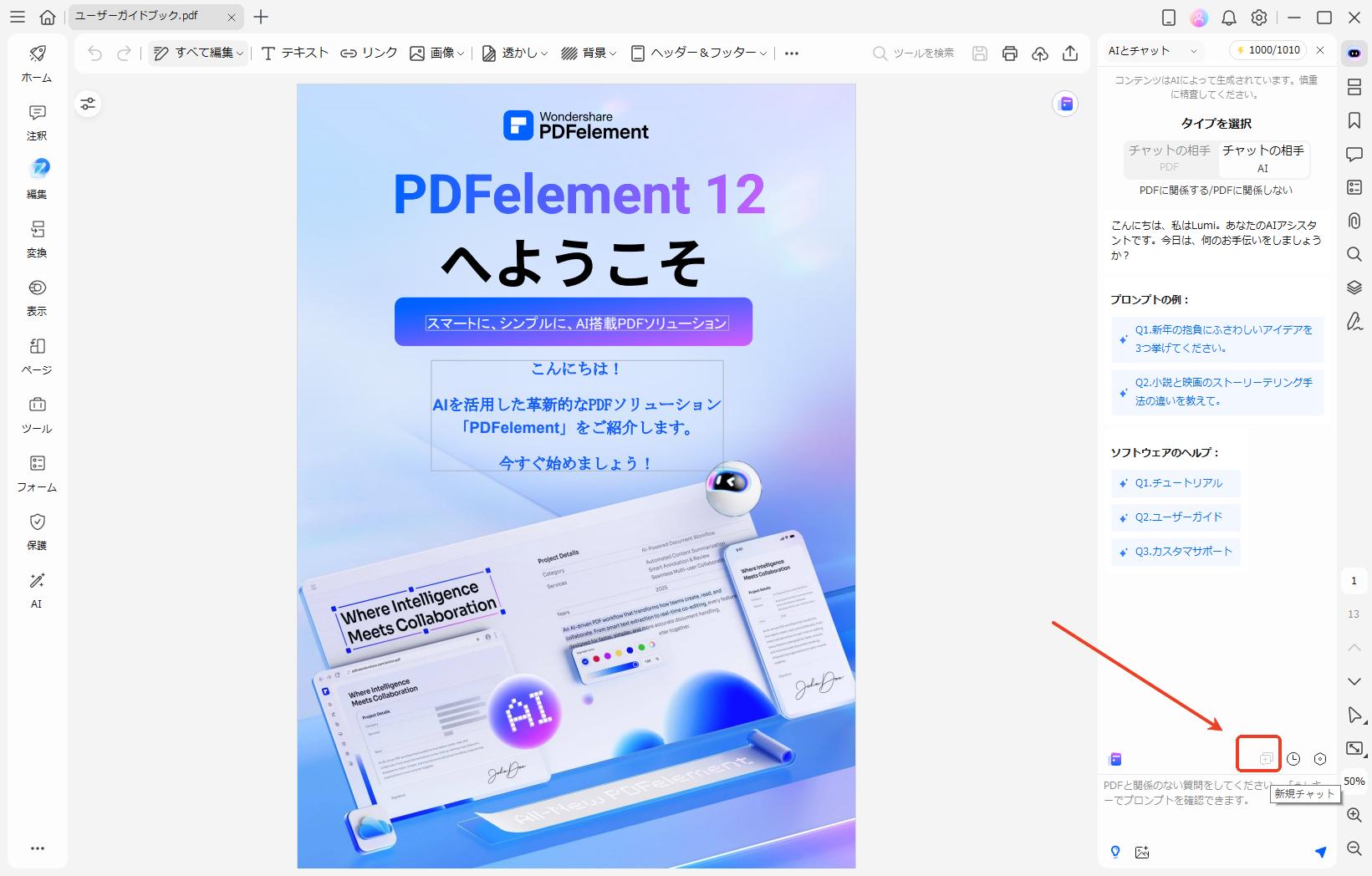This screenshot has width=1372, height=876.
Task: Open chat history with the clock icon
Action: (1292, 758)
